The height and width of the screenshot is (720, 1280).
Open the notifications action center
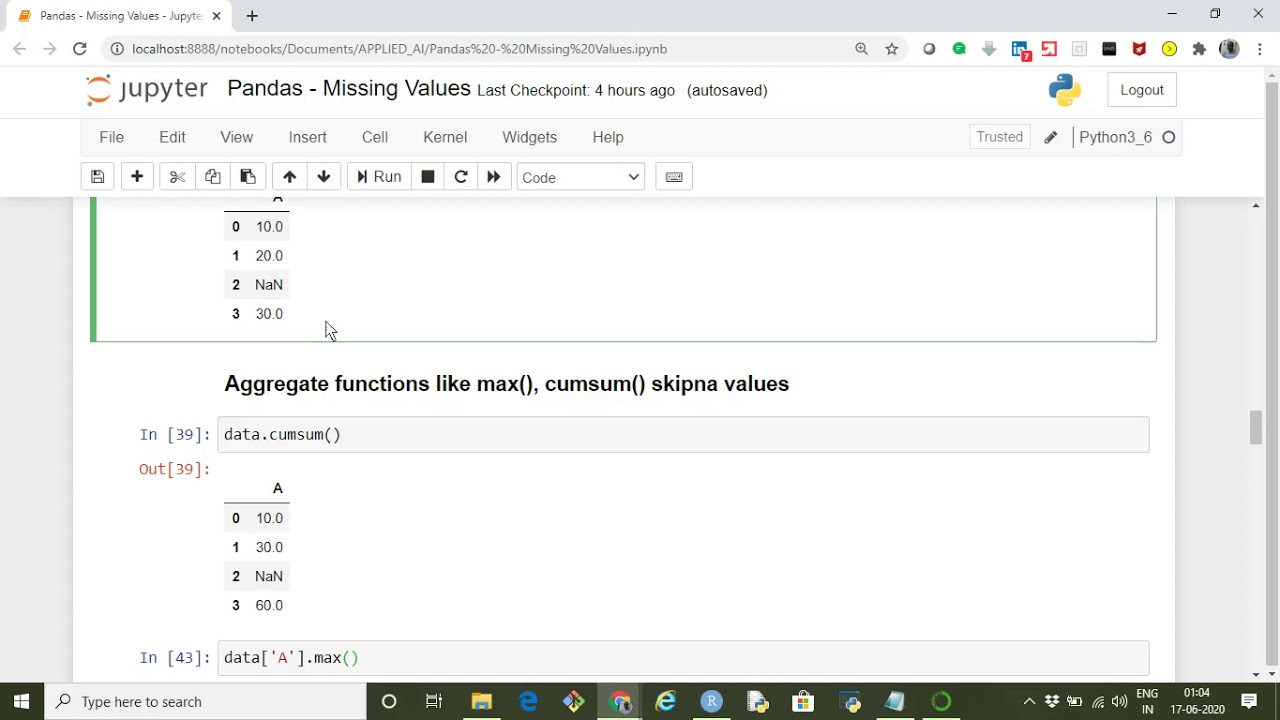[1249, 701]
